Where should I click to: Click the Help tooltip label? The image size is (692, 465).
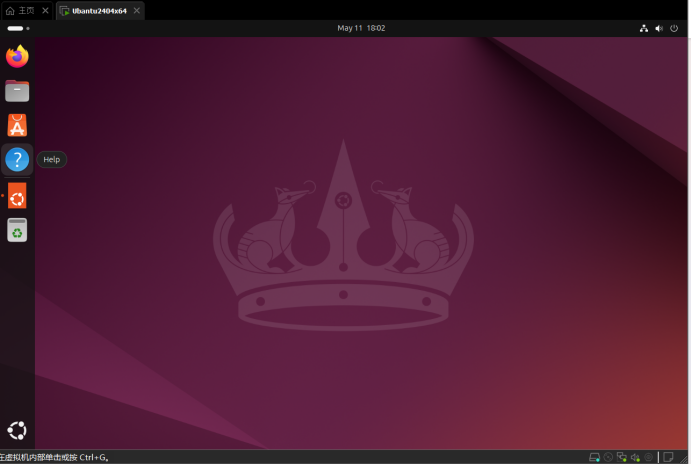click(x=52, y=160)
